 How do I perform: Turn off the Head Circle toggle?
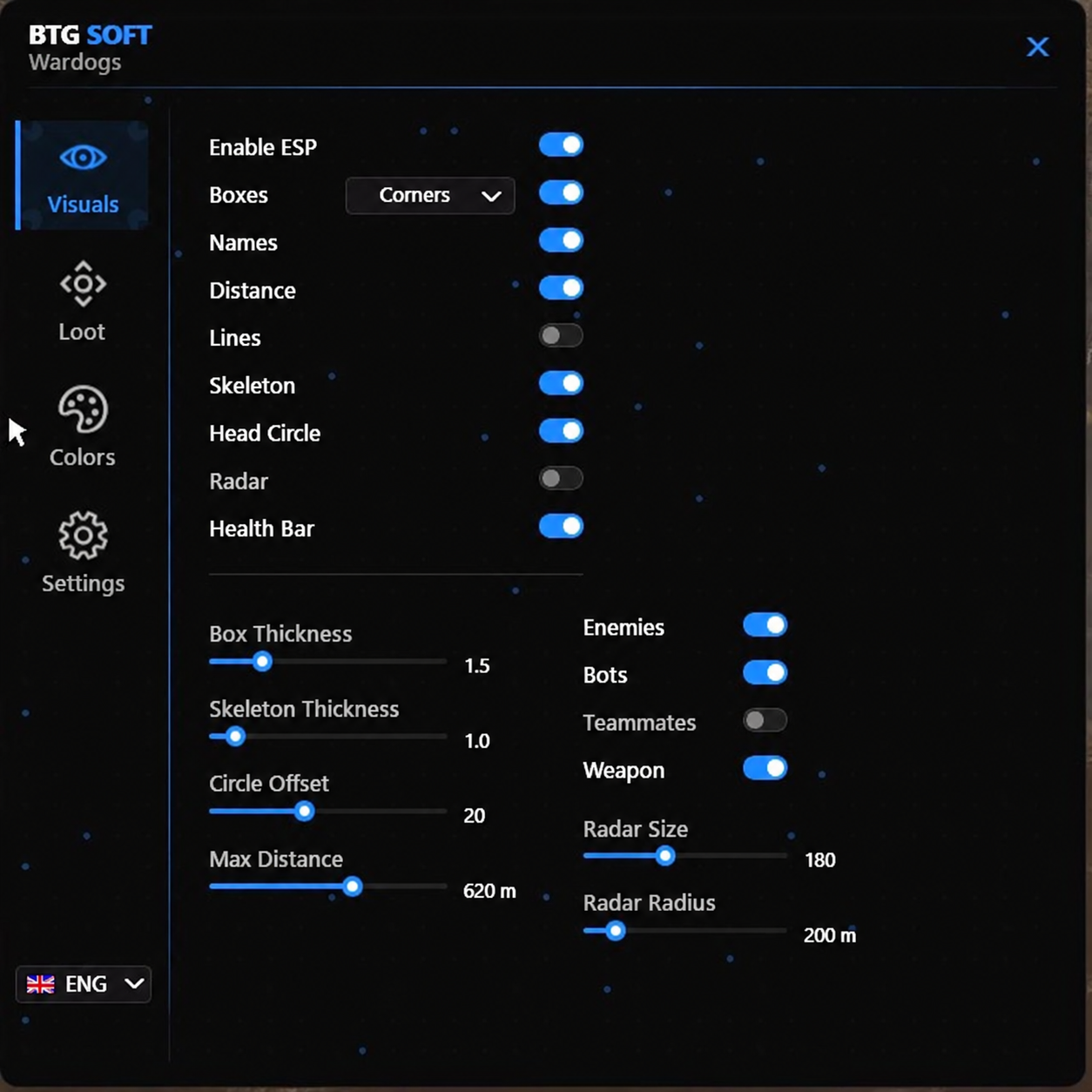point(561,431)
